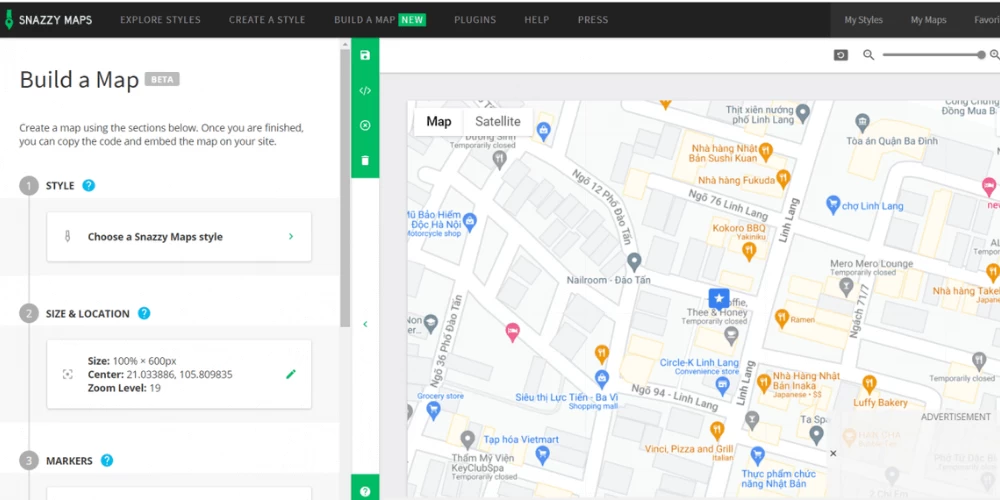This screenshot has height=500, width=1000.
Task: Click the Ramen restaurant pin
Action: (782, 318)
